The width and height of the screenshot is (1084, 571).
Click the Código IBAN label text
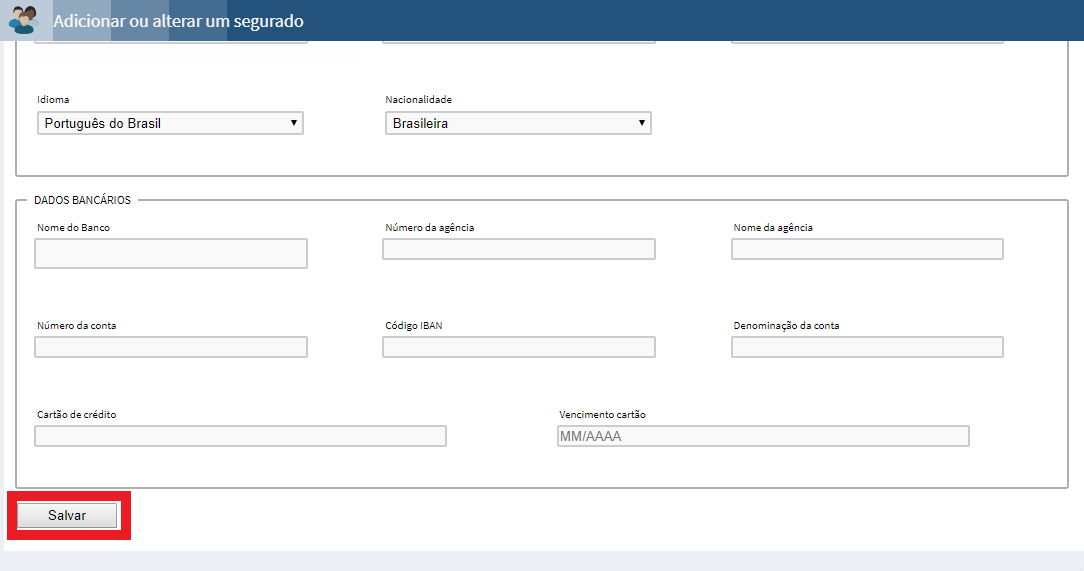(413, 326)
